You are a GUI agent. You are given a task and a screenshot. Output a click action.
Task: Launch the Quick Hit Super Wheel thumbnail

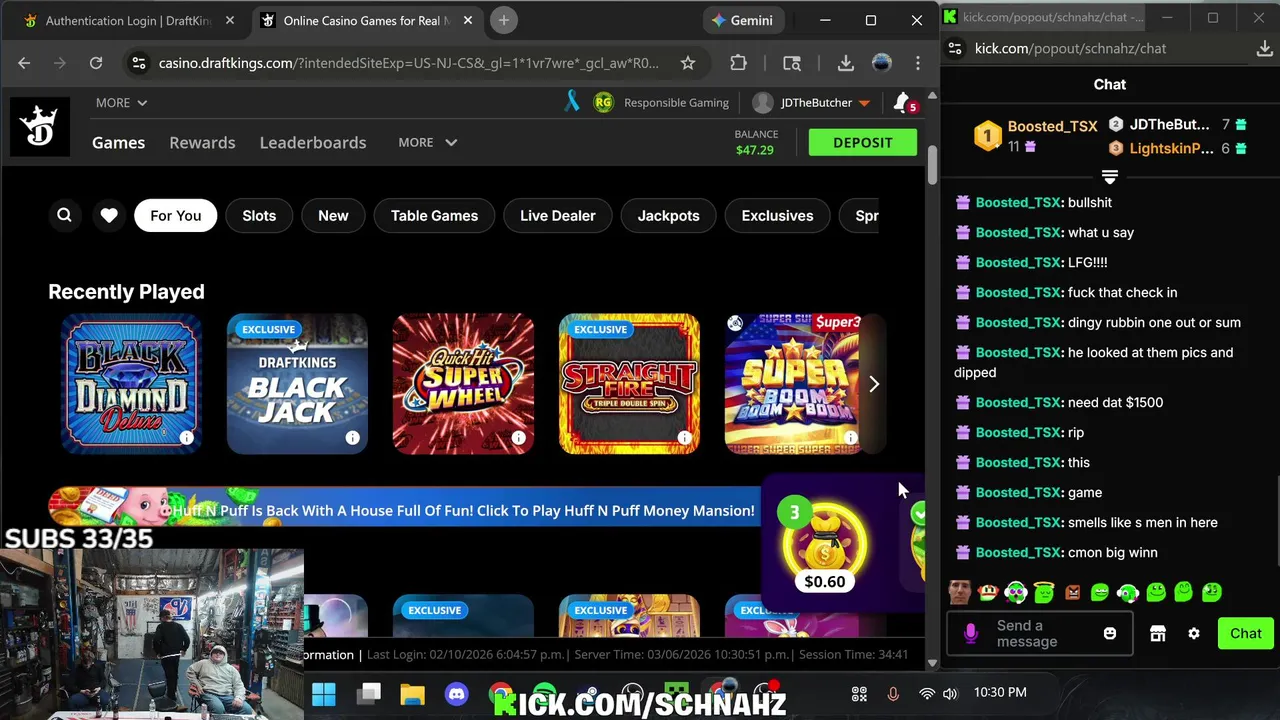463,384
